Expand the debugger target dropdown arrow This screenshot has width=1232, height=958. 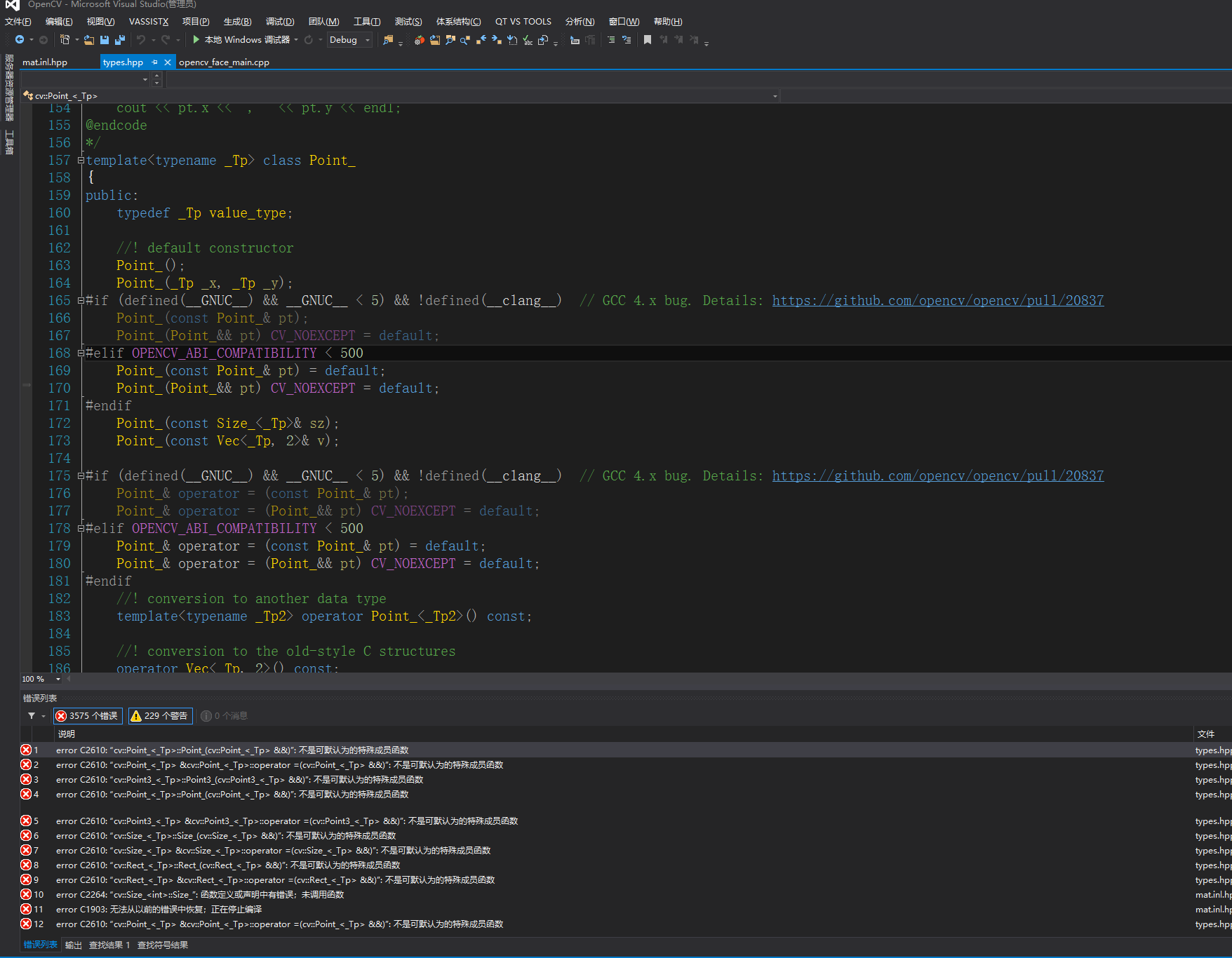[296, 40]
